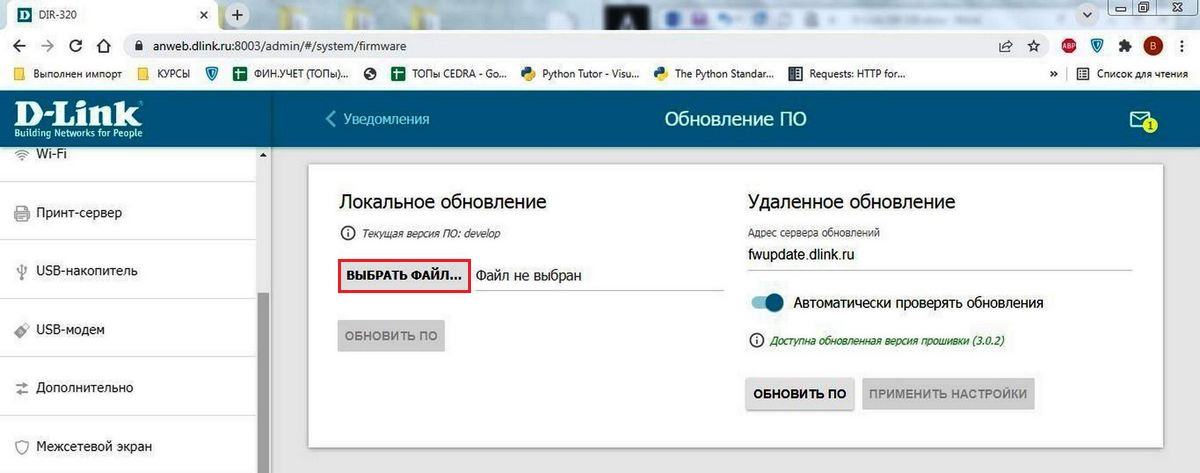Go forward with the browser forward arrow
This screenshot has height=473, width=1200.
[x=48, y=46]
